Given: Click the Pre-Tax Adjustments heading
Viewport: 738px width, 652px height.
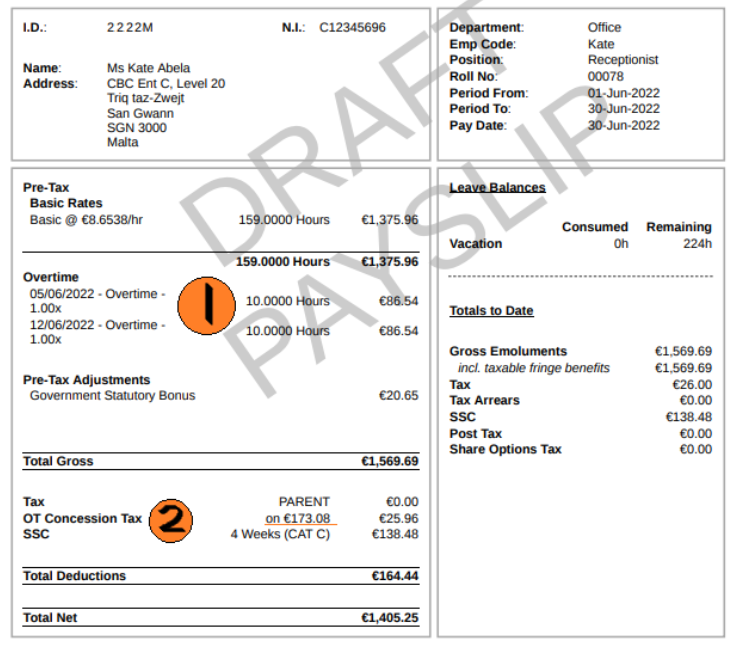Looking at the screenshot, I should tap(87, 380).
